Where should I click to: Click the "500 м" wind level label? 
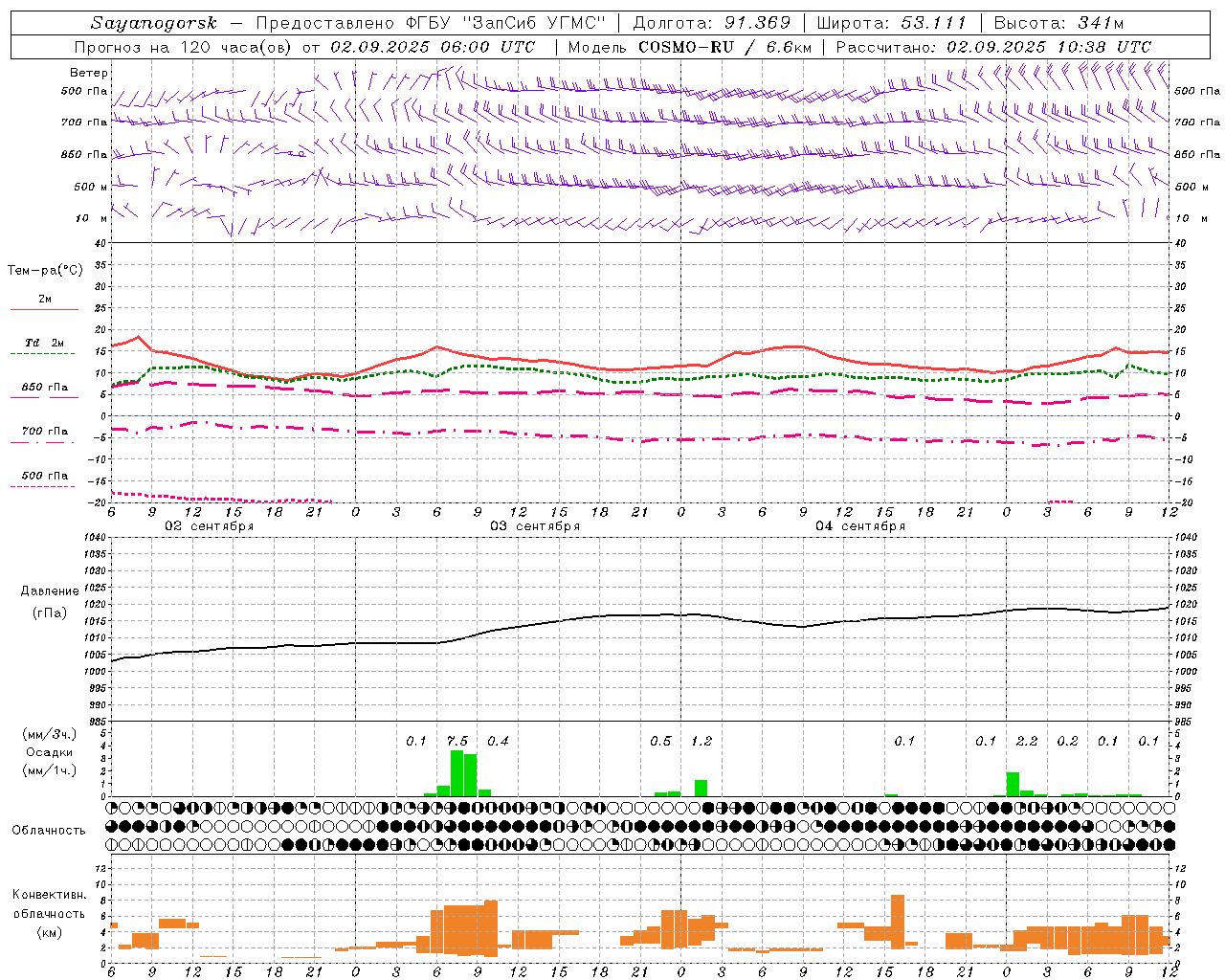click(x=91, y=187)
